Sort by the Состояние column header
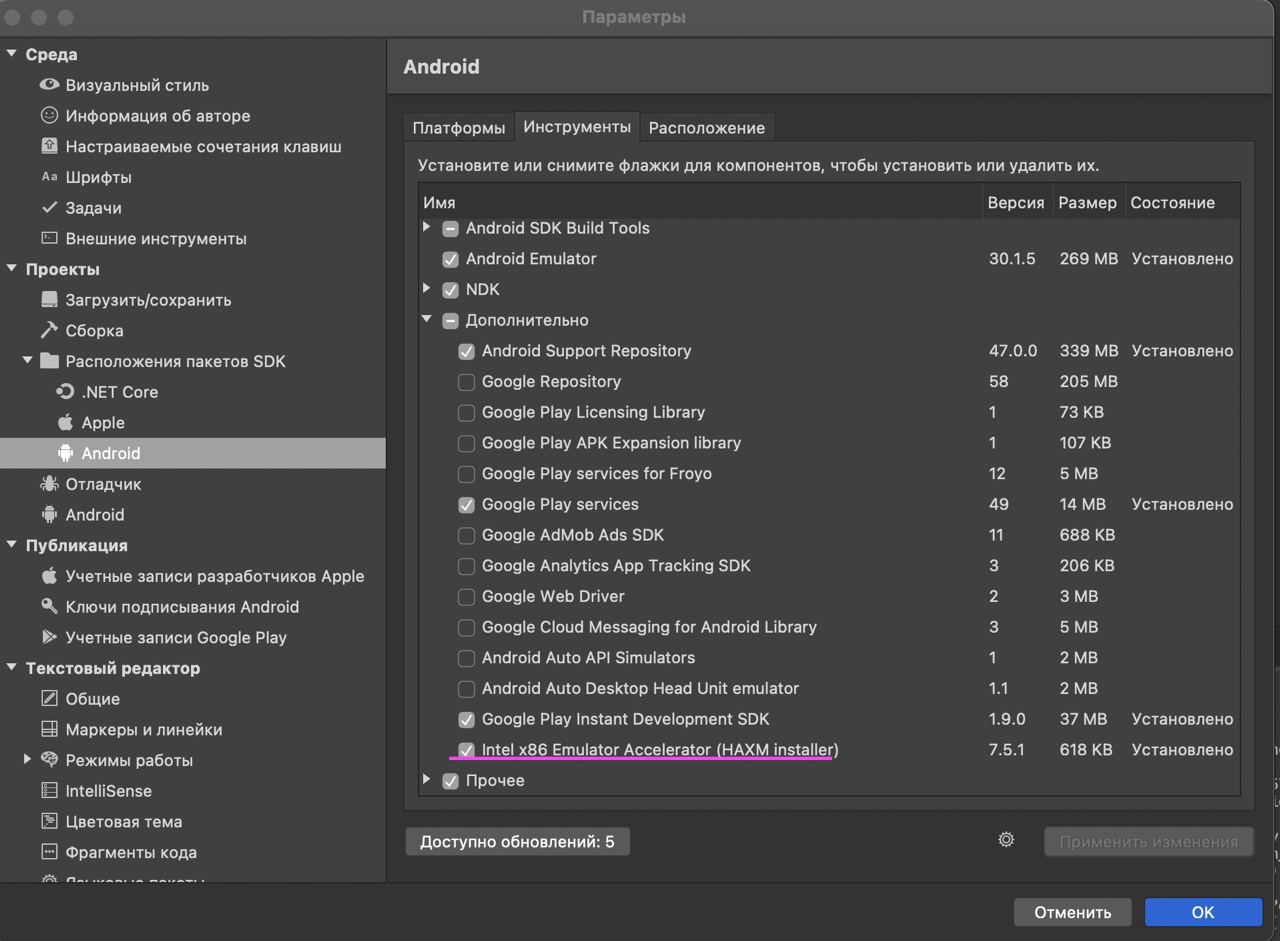Screen dimensions: 1280x941 [1182, 202]
